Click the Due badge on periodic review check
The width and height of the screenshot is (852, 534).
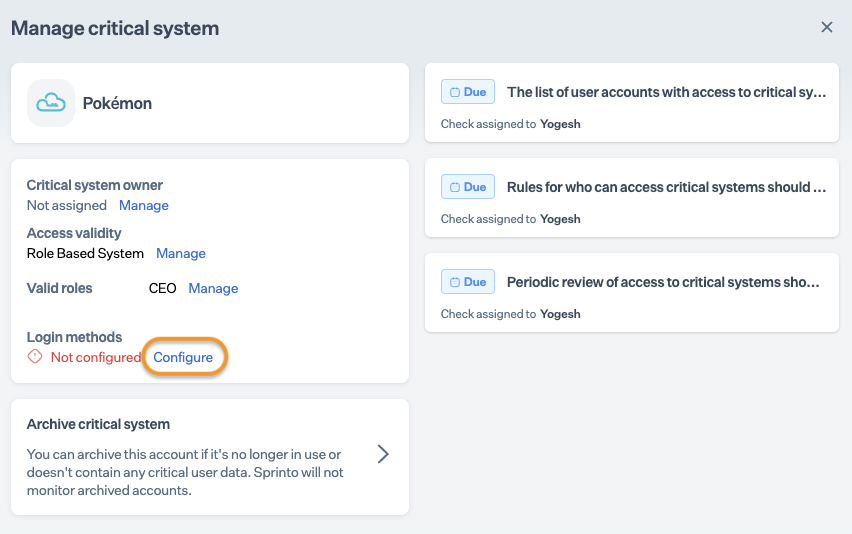click(x=468, y=282)
